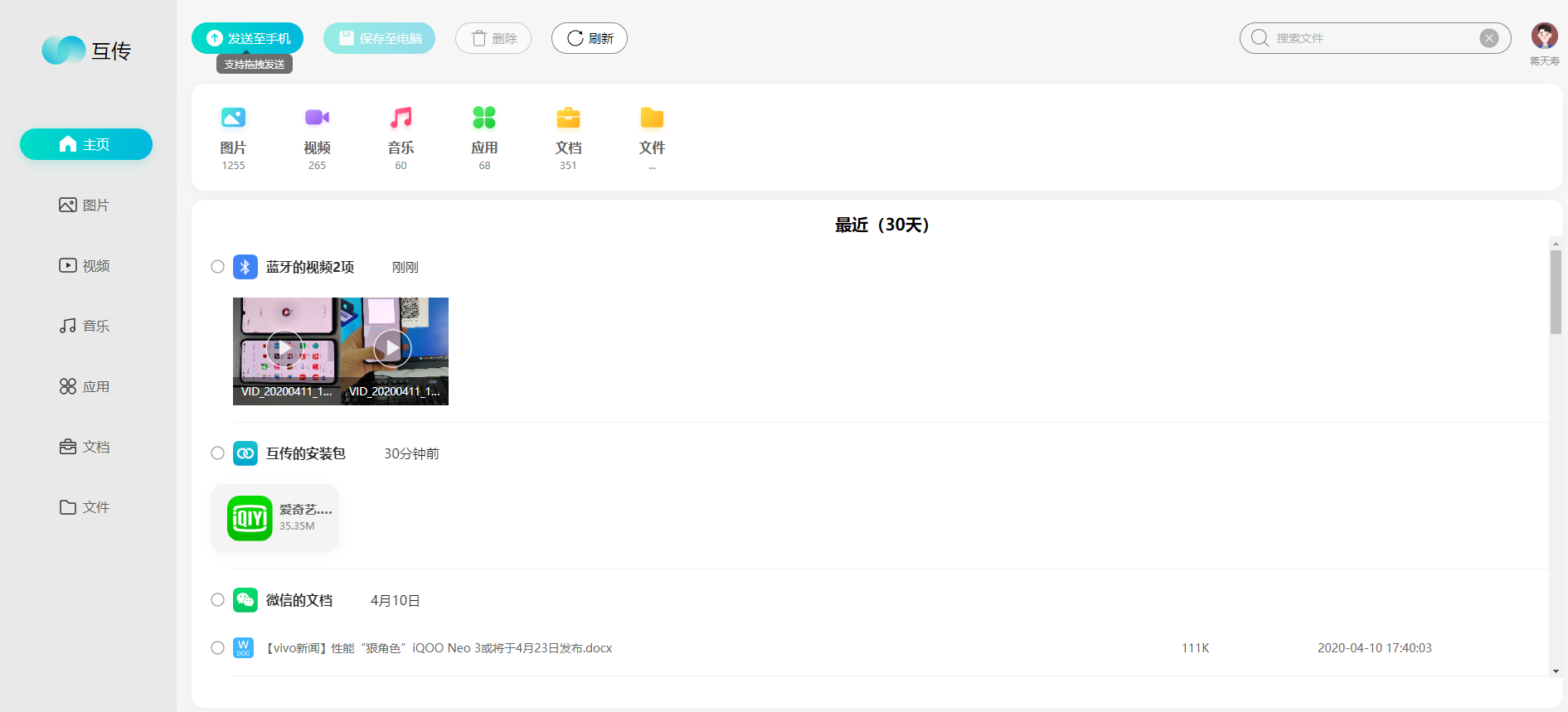Image resolution: width=1568 pixels, height=712 pixels.
Task: Click the 发送至手机 button
Action: 247,38
